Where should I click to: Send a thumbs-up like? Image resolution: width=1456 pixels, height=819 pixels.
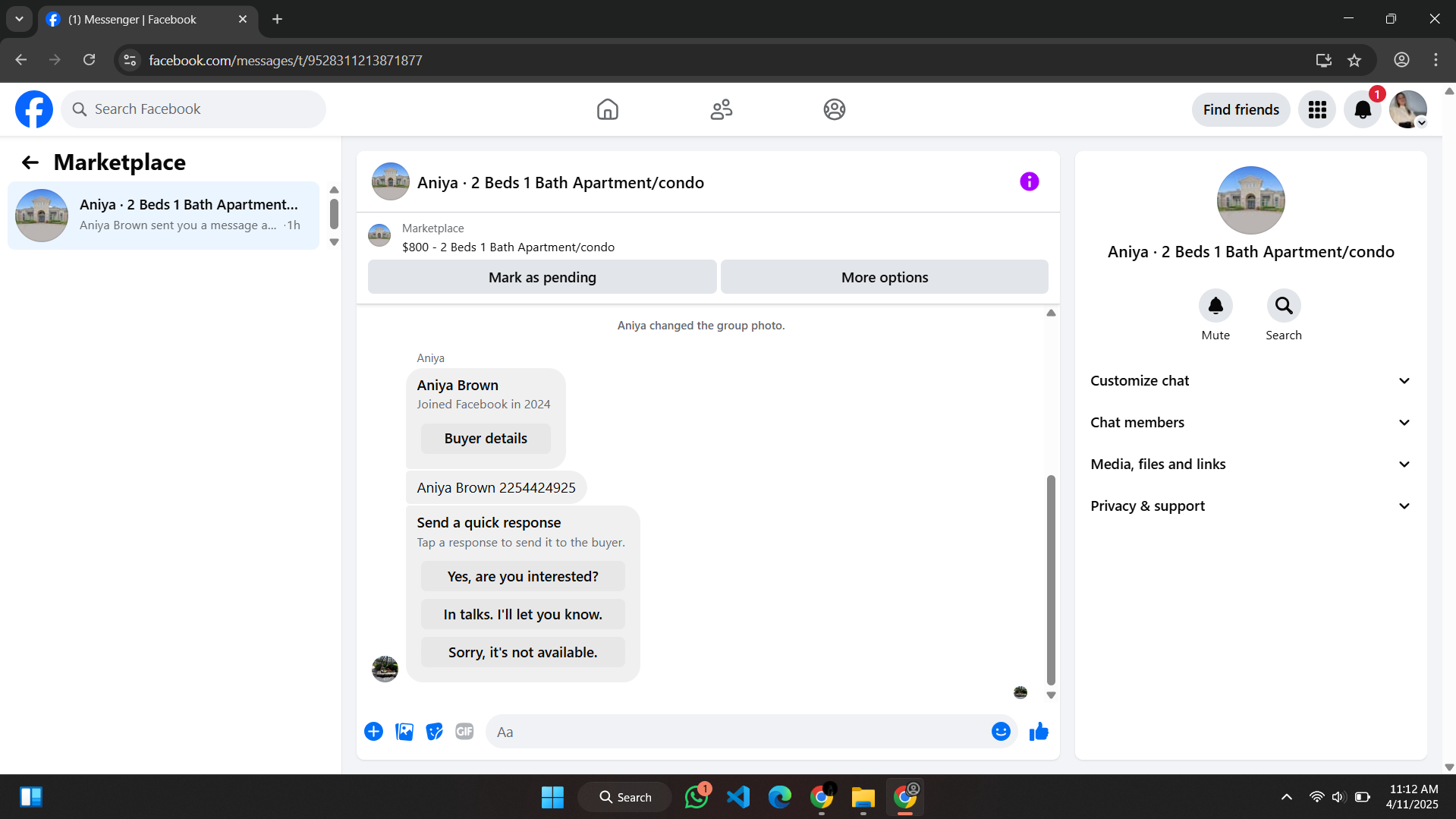pyautogui.click(x=1039, y=732)
